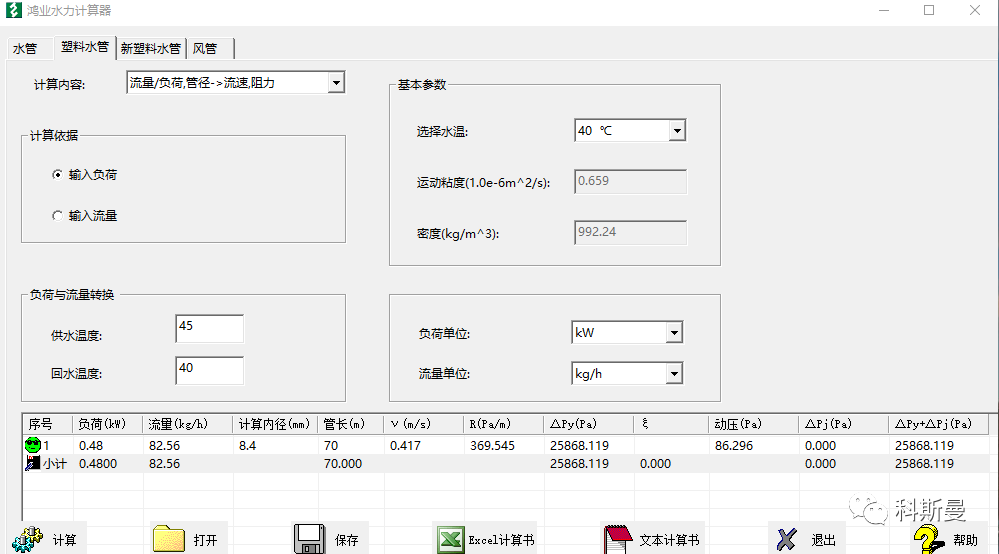Switch to the 水管 tab
The width and height of the screenshot is (999, 554).
pos(25,48)
